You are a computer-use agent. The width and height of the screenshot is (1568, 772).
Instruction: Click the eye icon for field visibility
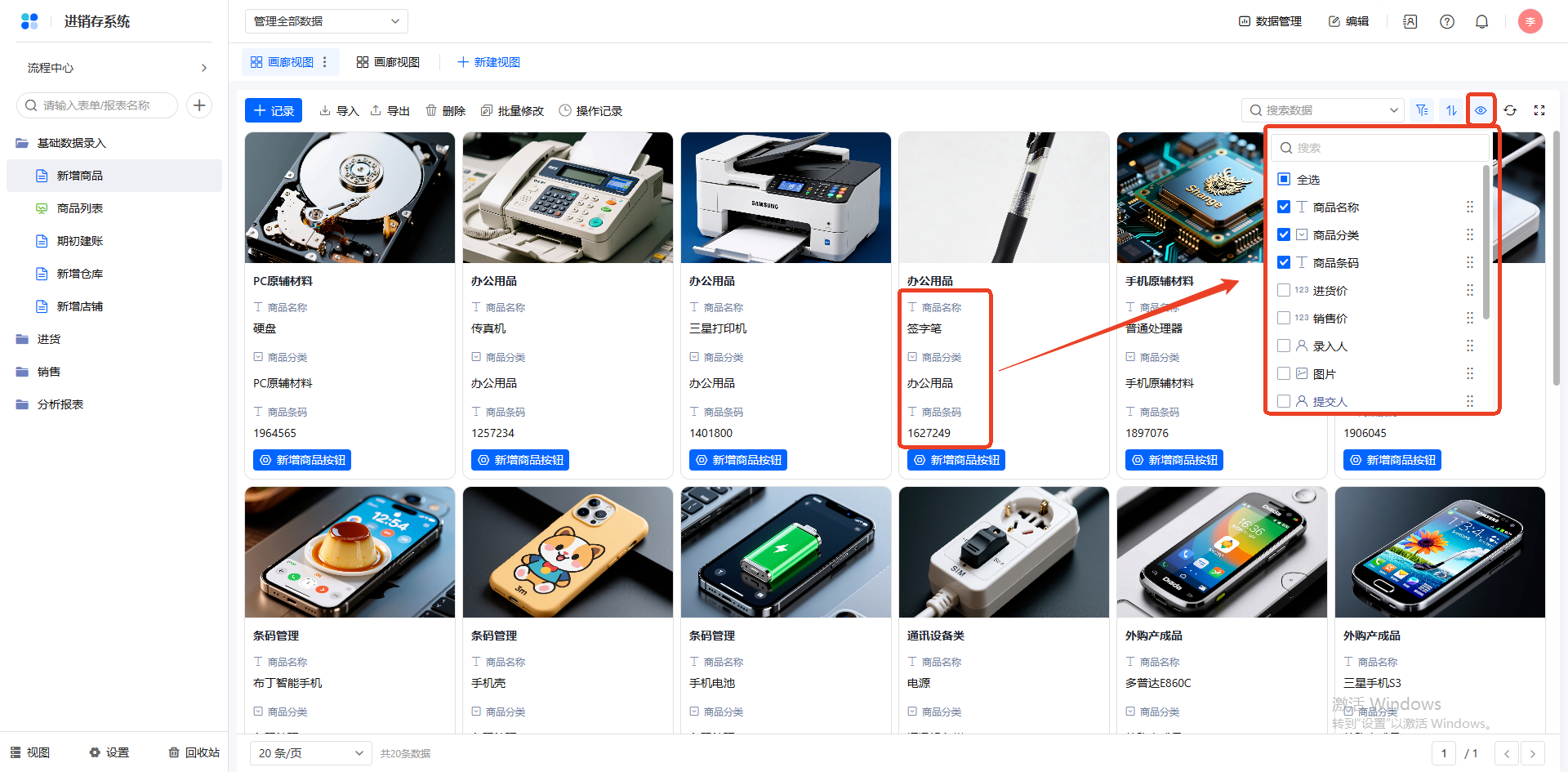pyautogui.click(x=1480, y=110)
